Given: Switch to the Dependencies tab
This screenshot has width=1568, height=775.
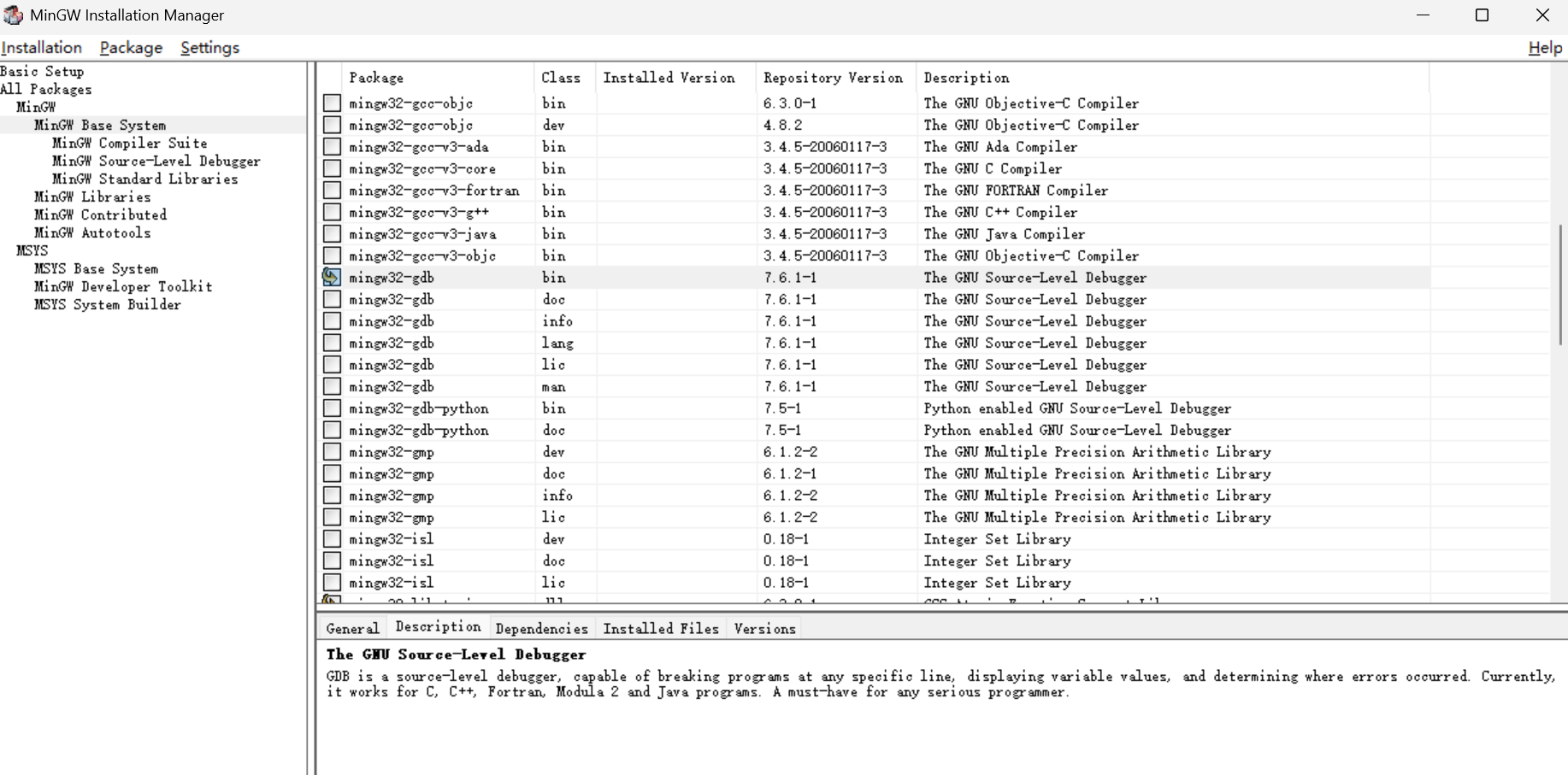Looking at the screenshot, I should (542, 628).
